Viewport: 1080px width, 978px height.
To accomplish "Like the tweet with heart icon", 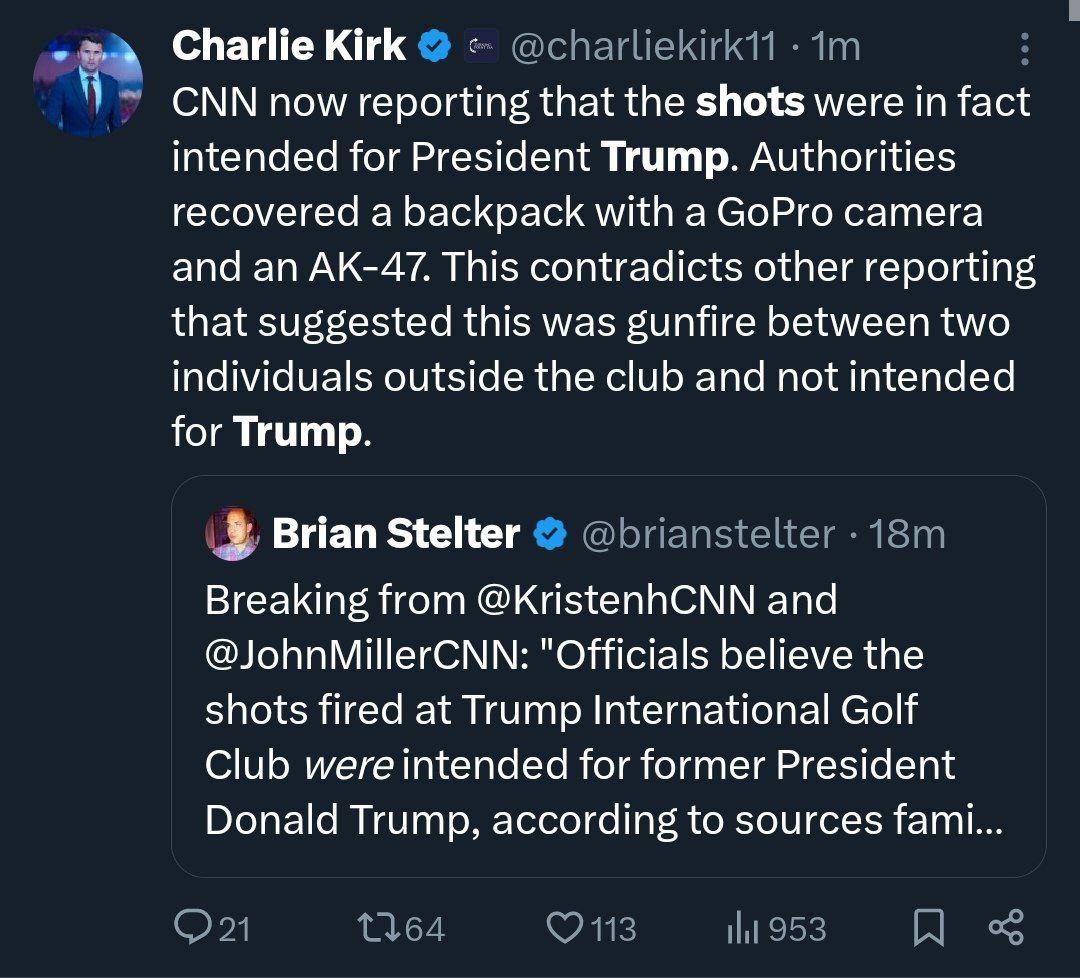I will pos(565,928).
